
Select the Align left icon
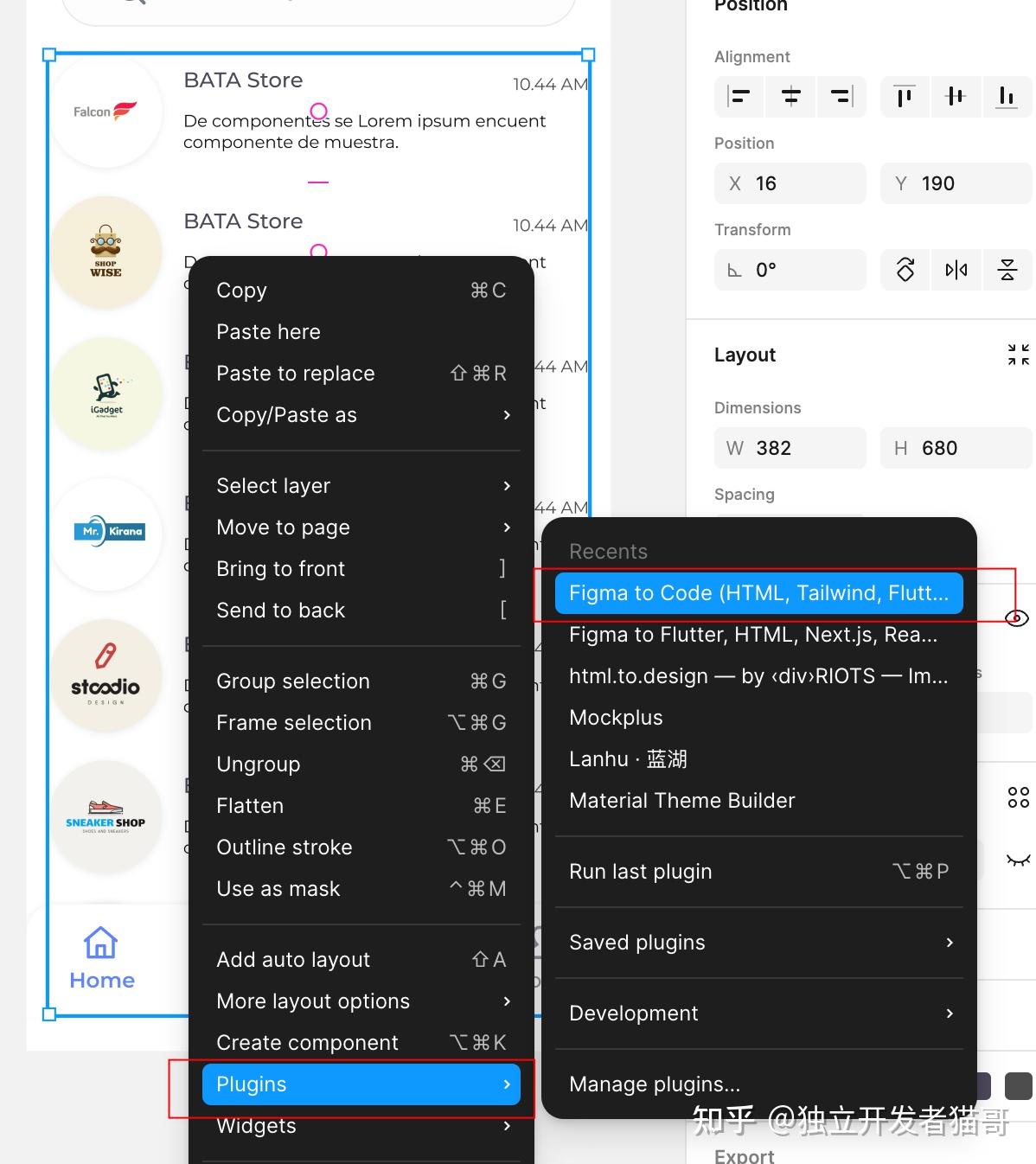point(739,97)
